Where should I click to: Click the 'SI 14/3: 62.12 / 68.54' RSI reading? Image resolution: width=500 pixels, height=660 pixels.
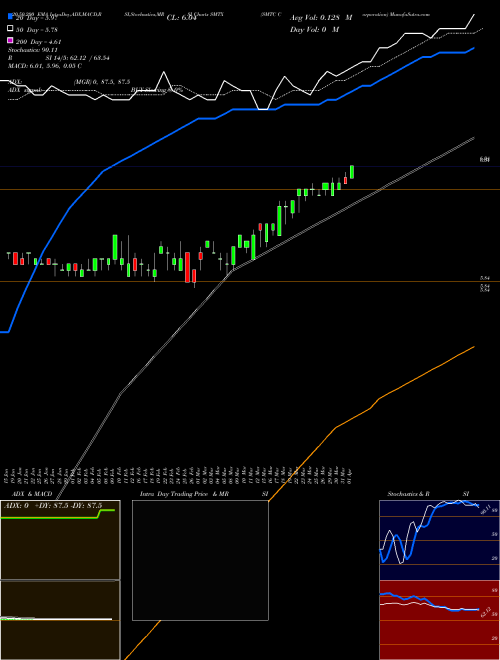pyautogui.click(x=78, y=58)
